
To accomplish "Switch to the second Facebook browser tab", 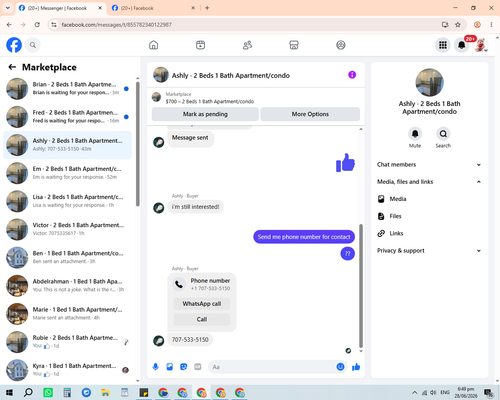I will [x=153, y=8].
